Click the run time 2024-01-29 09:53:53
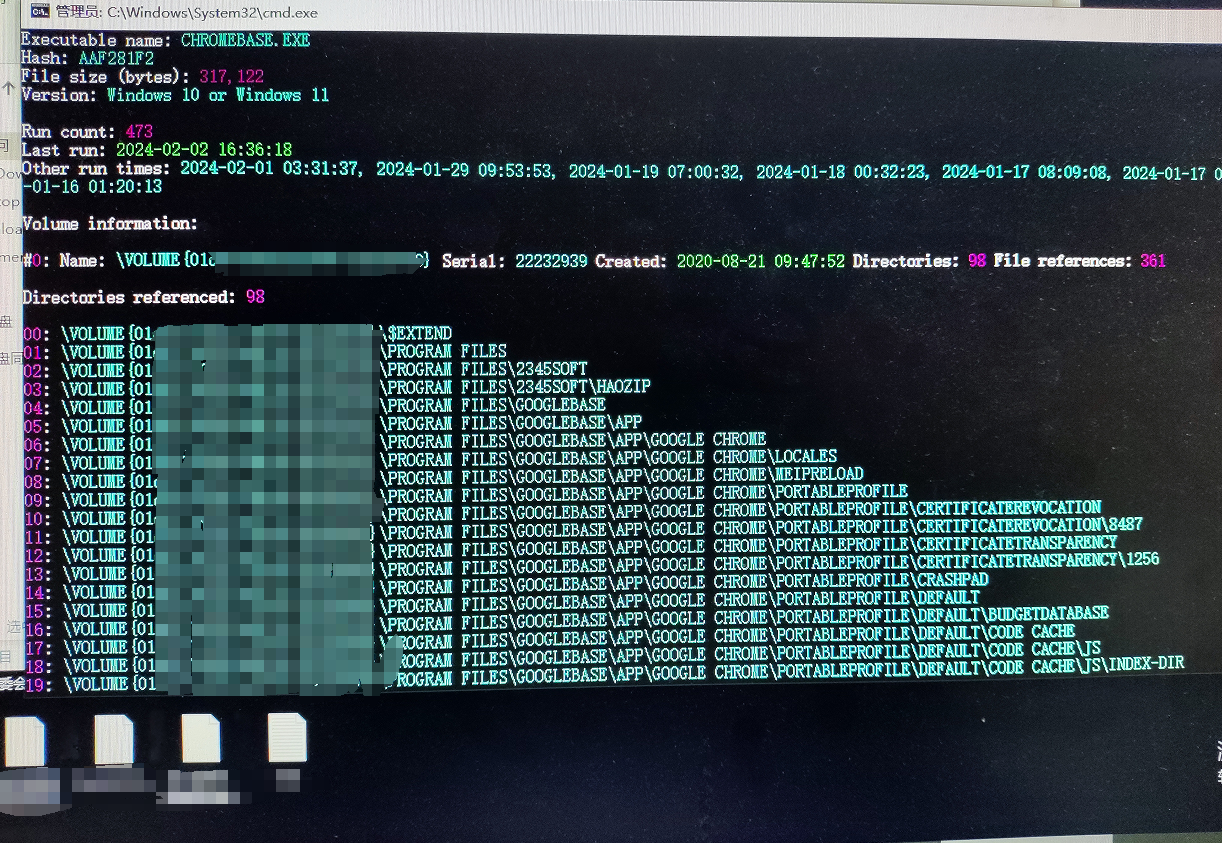 coord(465,170)
